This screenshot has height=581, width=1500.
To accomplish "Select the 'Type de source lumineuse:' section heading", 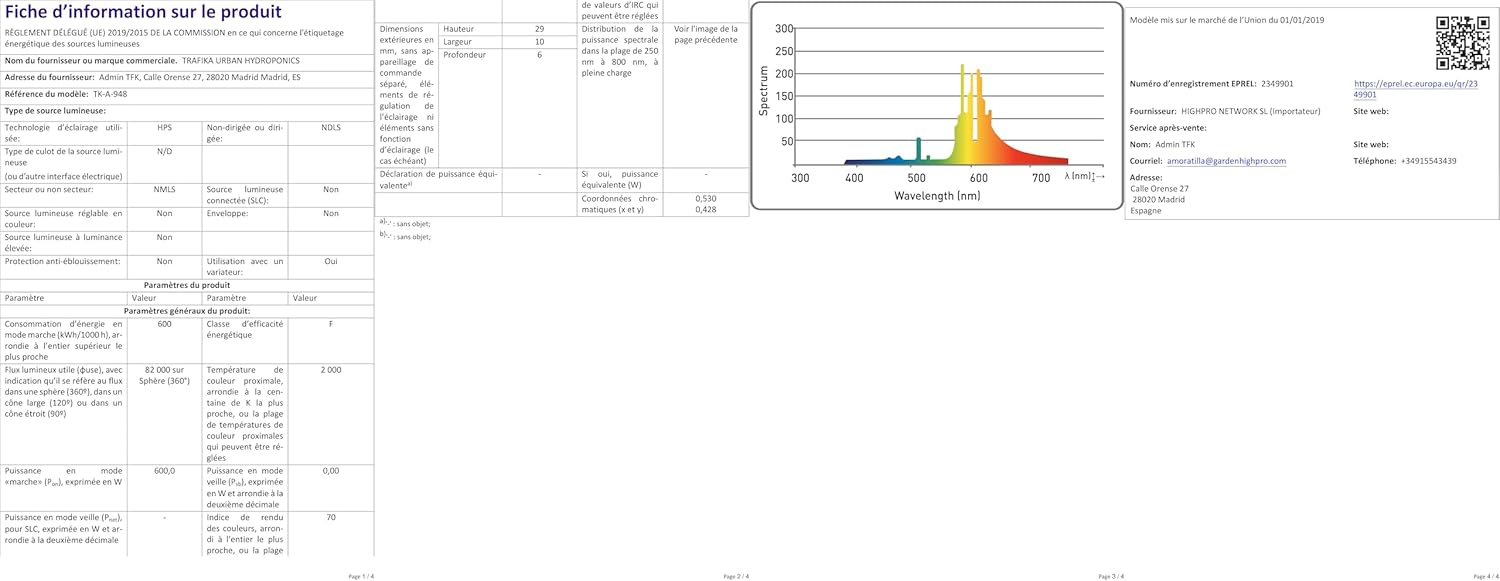I will (55, 110).
